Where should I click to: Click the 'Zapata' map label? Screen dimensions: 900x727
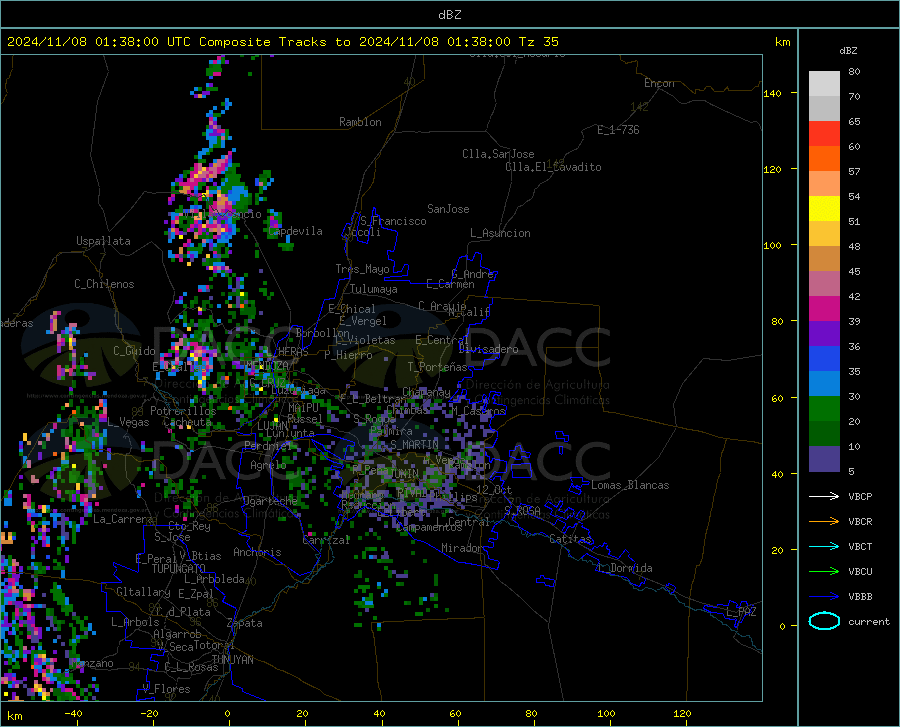(x=245, y=623)
